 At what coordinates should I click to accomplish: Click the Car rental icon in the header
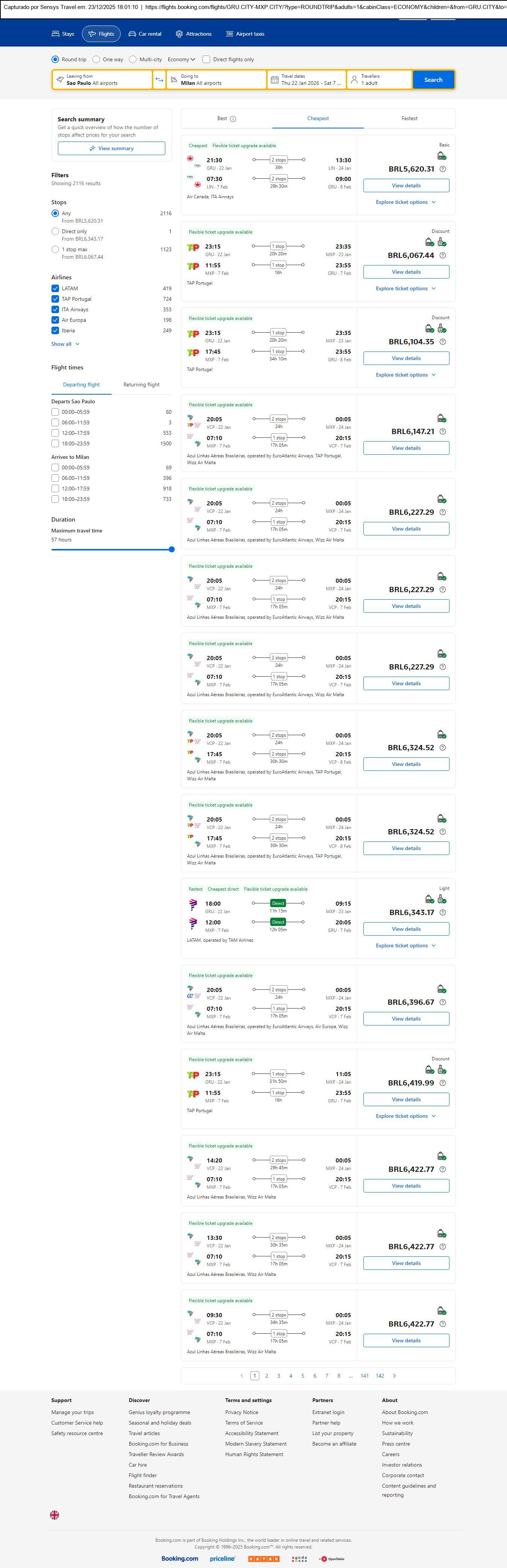coord(132,34)
